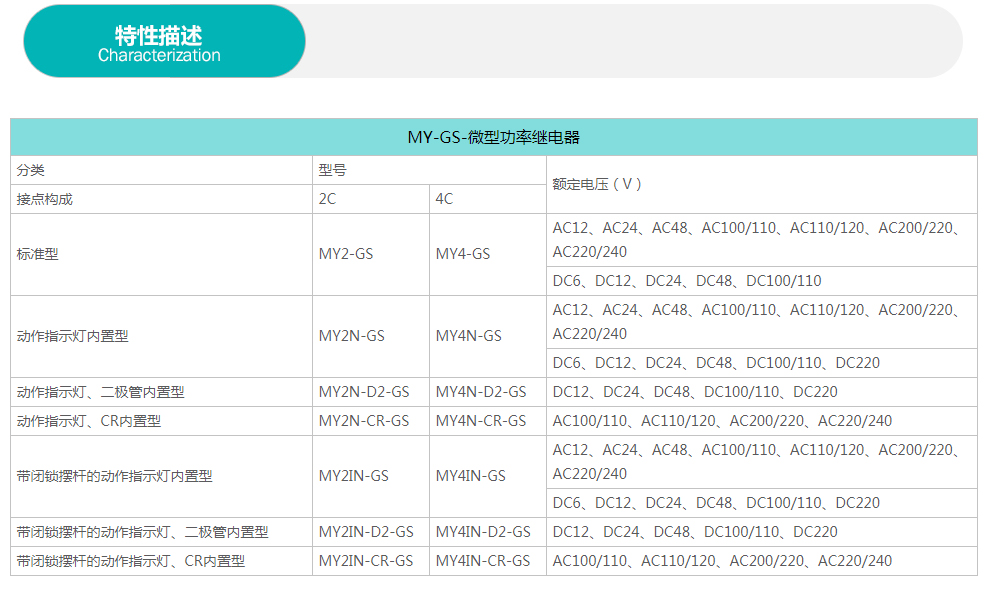Click the MY2N-CR-GS model entry
990x612 pixels.
click(363, 421)
